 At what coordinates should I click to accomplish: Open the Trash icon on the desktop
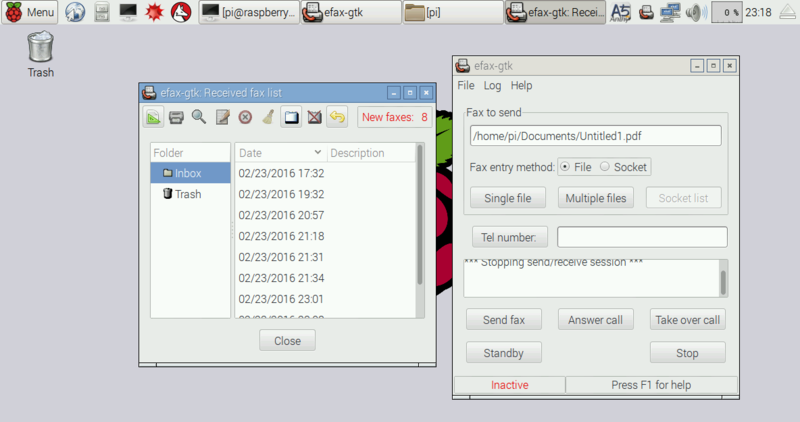40,55
